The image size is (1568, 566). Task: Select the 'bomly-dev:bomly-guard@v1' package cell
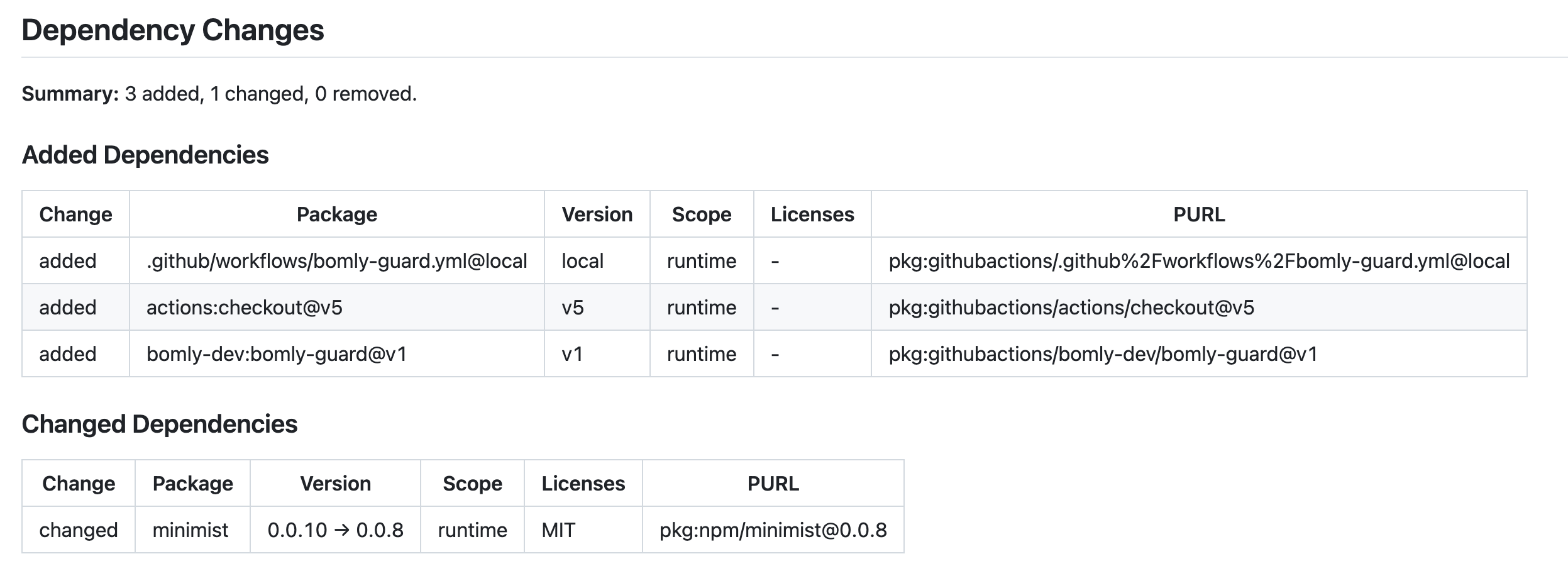click(x=337, y=354)
